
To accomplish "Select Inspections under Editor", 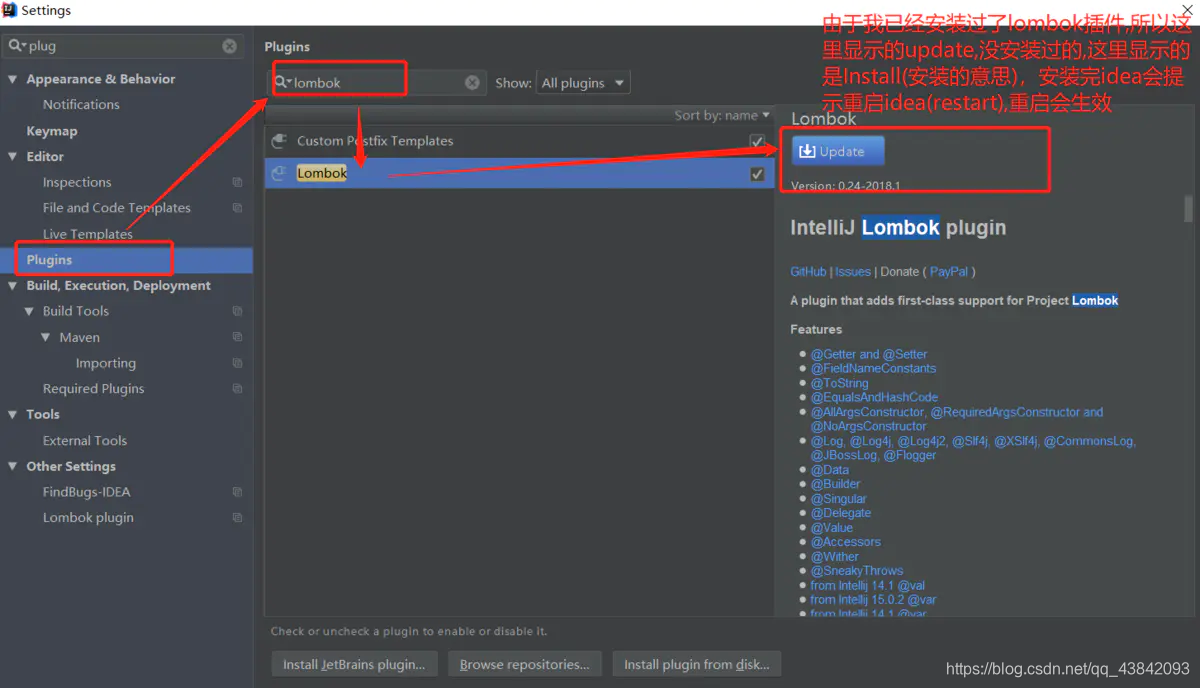I will [x=77, y=182].
